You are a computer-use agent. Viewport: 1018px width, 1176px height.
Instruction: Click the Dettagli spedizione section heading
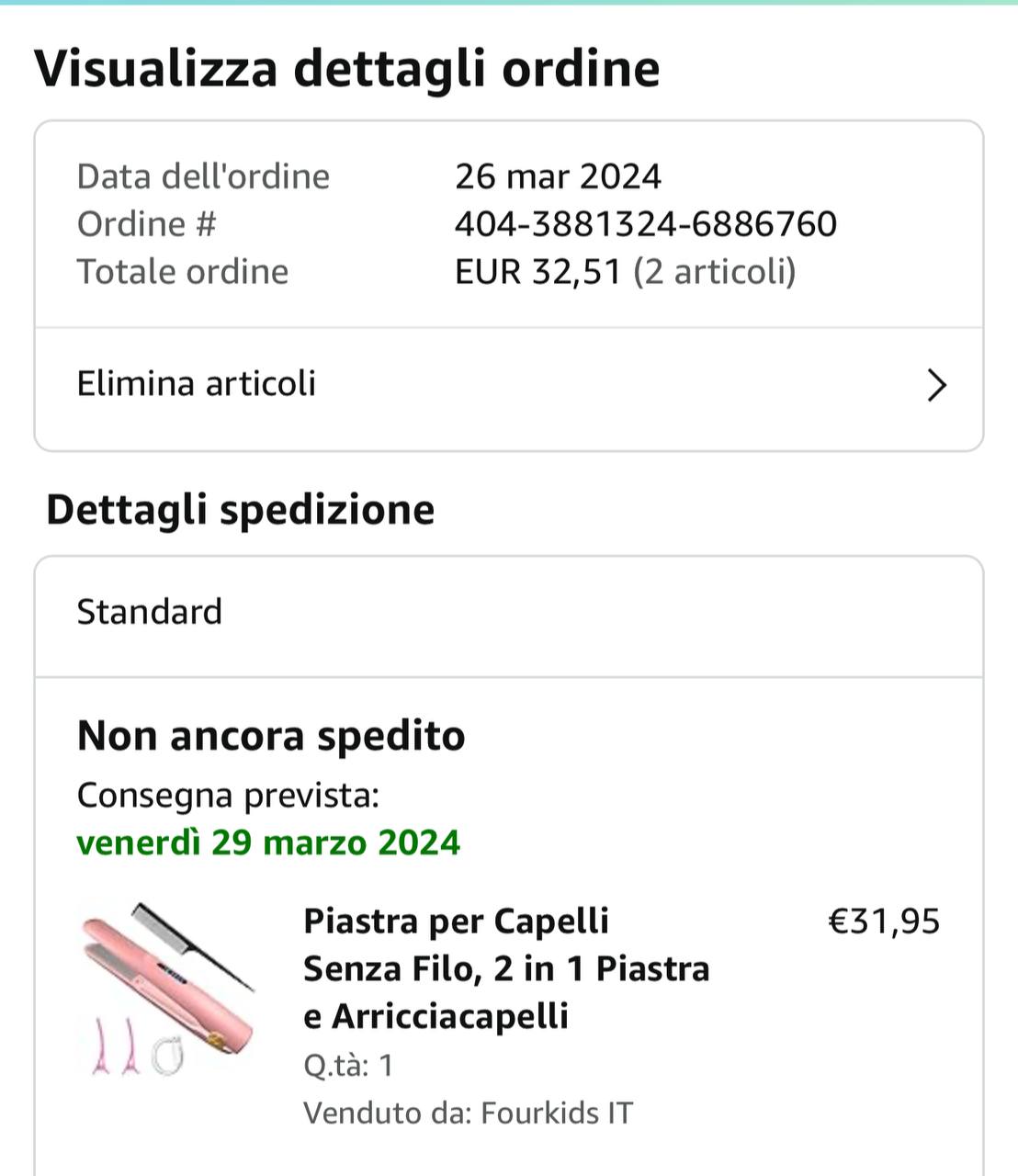click(x=240, y=509)
